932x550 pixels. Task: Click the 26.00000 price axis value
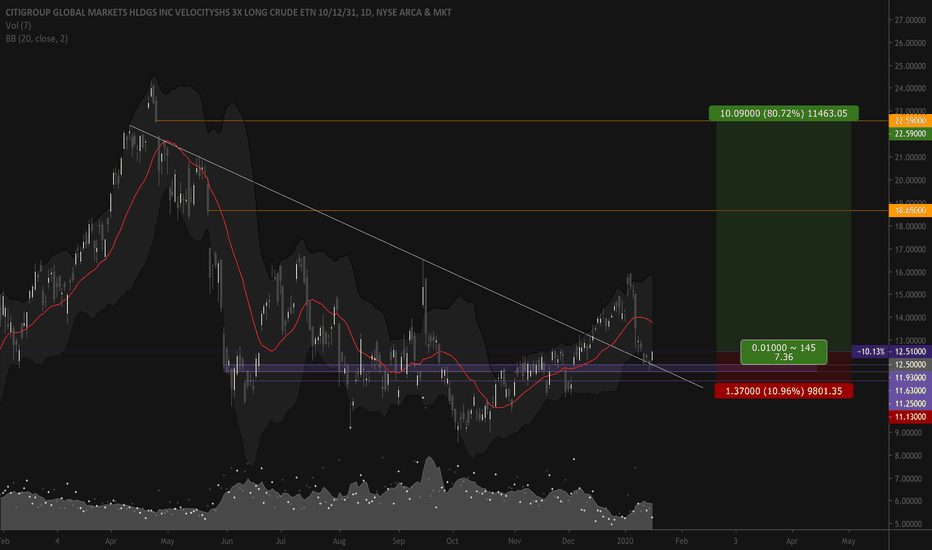911,43
